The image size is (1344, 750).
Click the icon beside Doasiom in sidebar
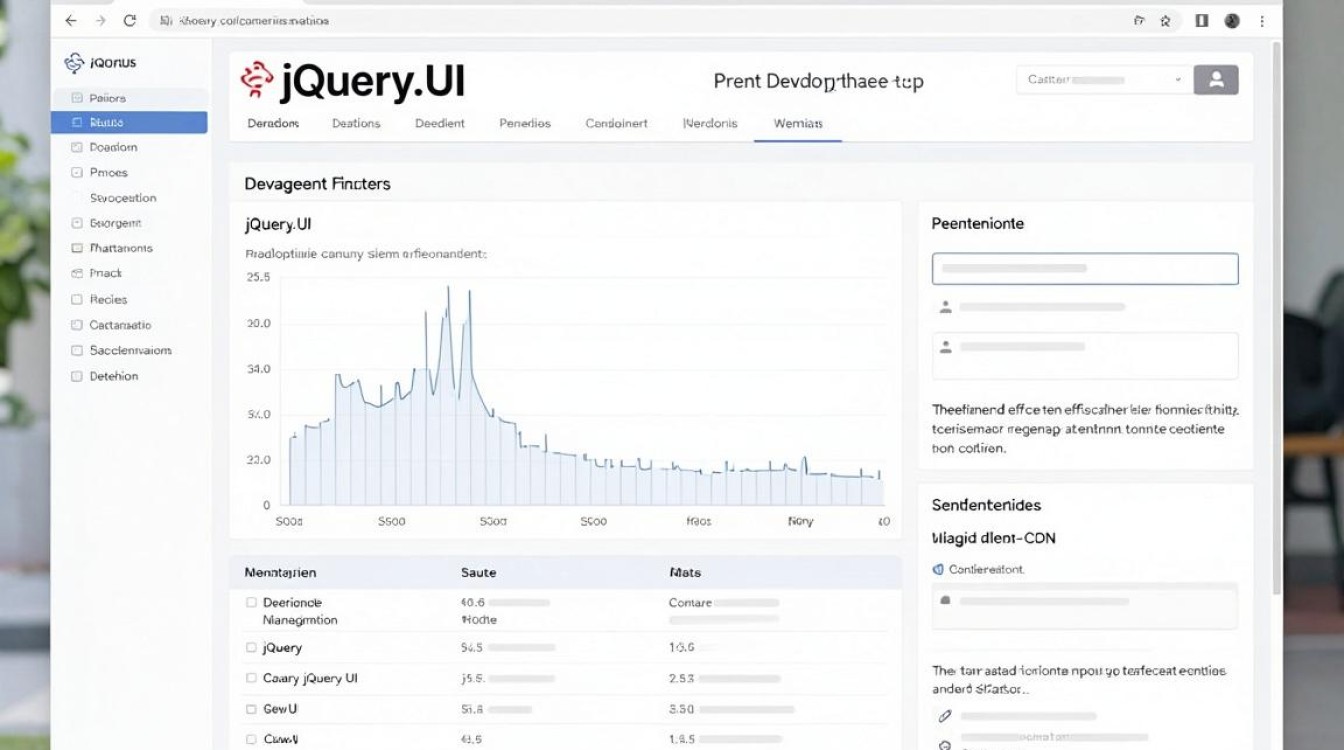[77, 147]
